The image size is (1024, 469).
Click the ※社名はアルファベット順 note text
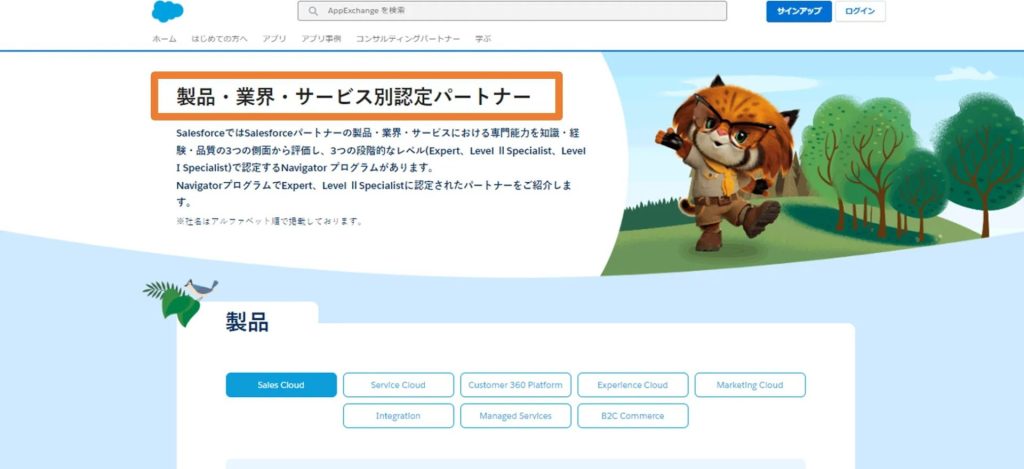[269, 221]
